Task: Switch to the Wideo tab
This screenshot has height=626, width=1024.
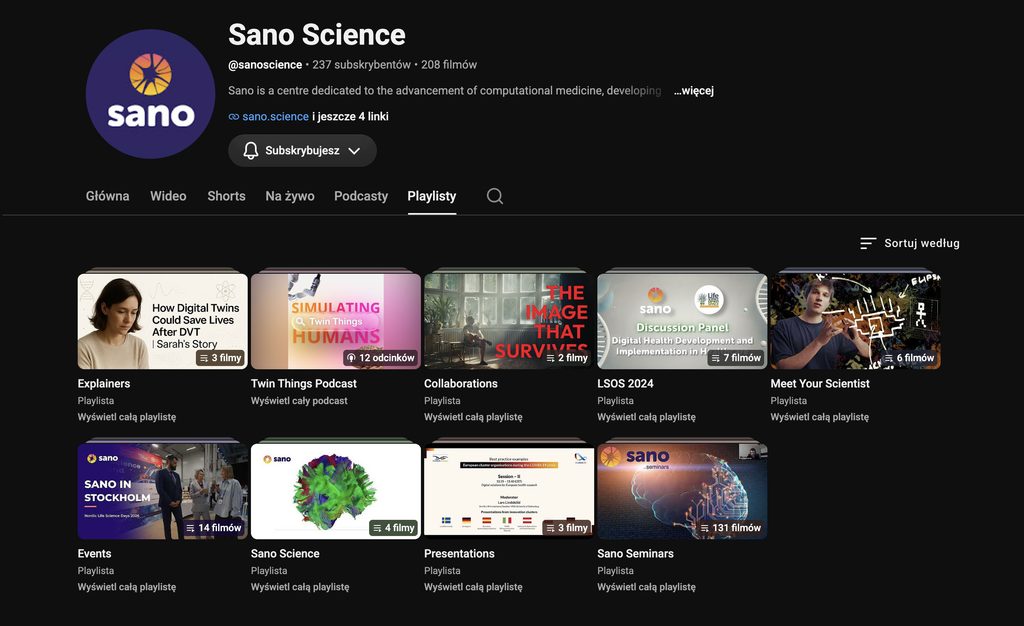Action: coord(168,196)
